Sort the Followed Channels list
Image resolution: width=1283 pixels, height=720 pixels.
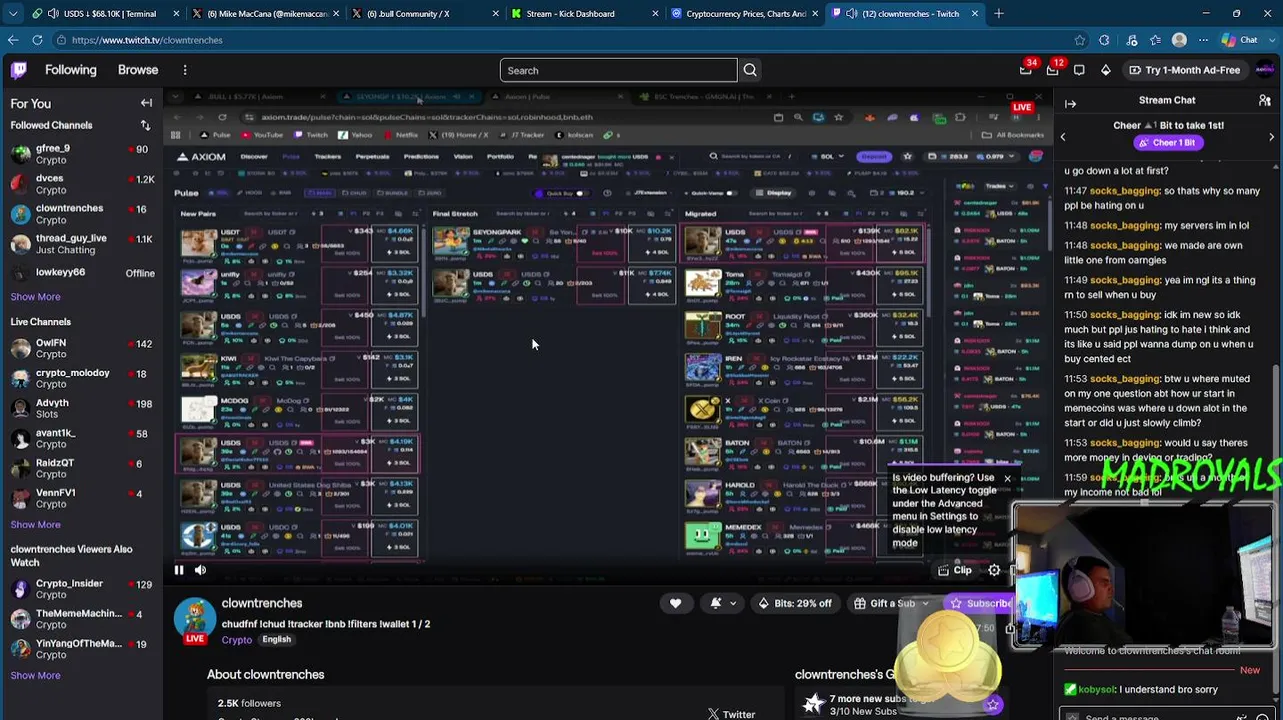click(x=145, y=125)
